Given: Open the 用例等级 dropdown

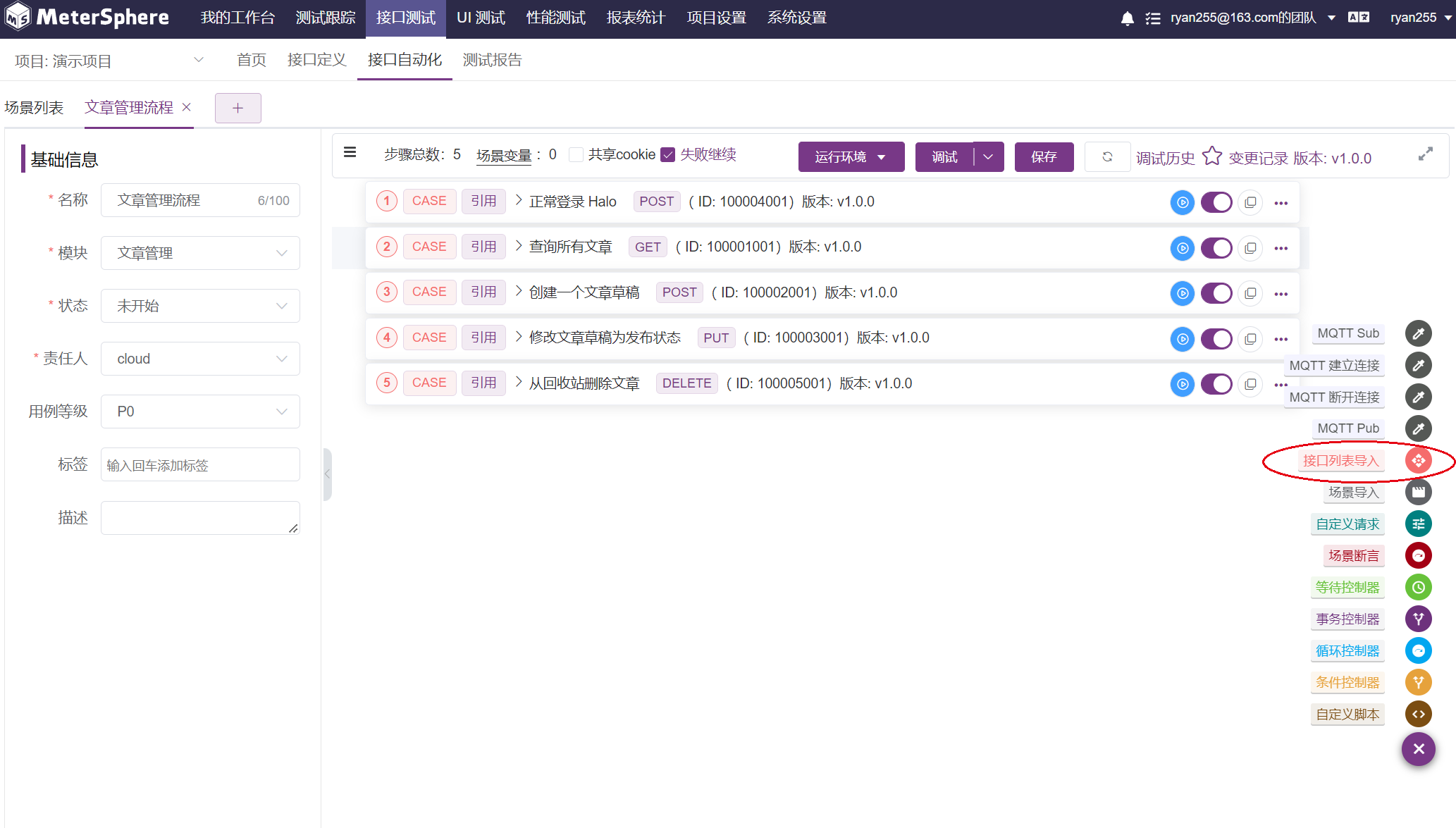Looking at the screenshot, I should click(200, 412).
